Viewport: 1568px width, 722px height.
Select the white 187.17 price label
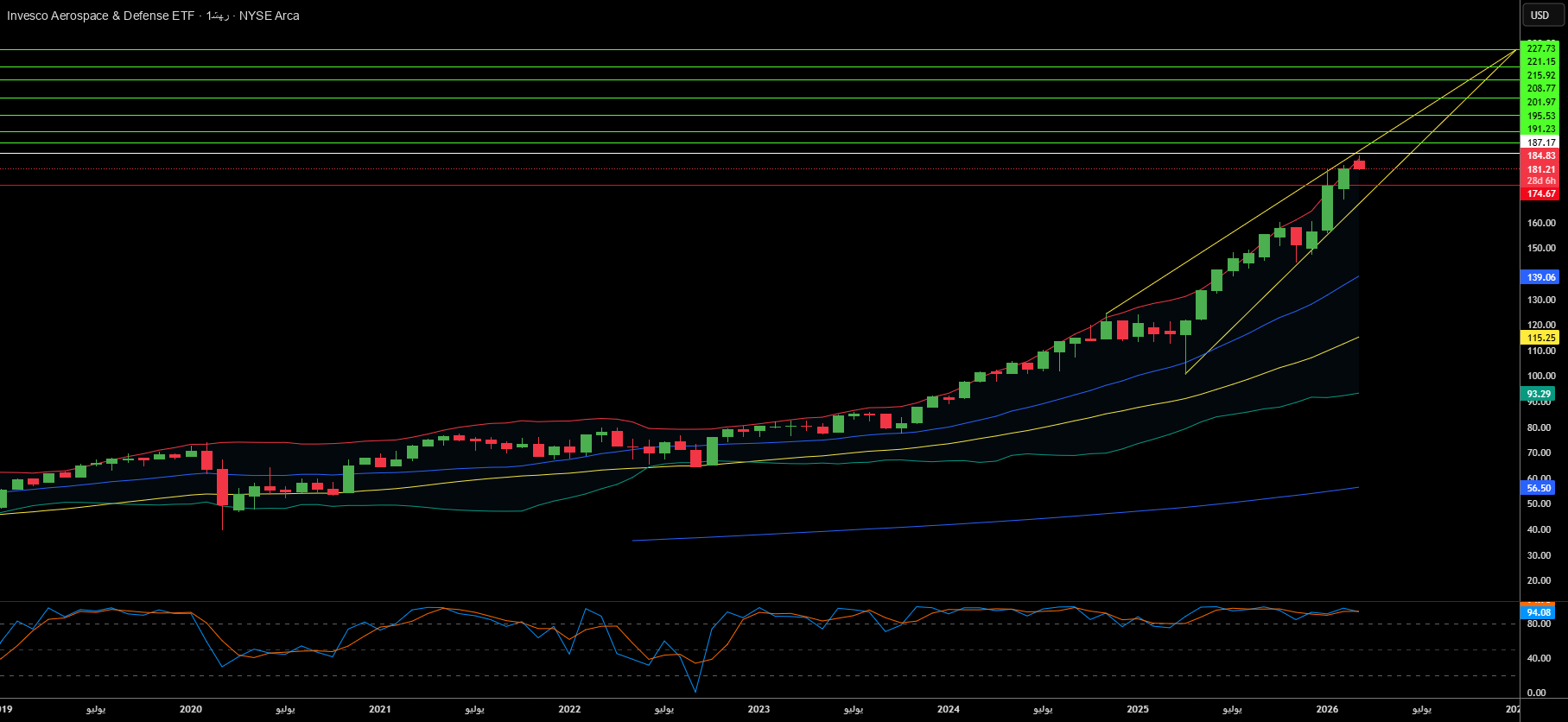pos(1540,142)
